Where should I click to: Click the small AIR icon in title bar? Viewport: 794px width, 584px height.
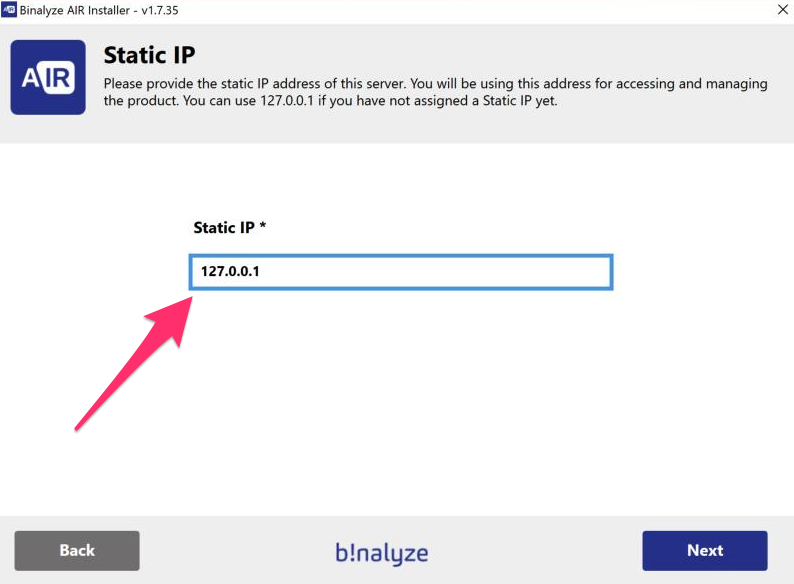click(x=9, y=9)
